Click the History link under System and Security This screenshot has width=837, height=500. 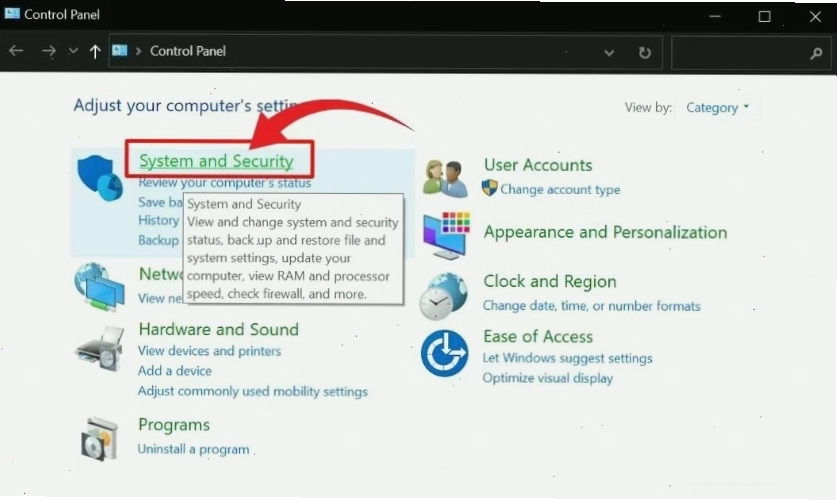(159, 220)
